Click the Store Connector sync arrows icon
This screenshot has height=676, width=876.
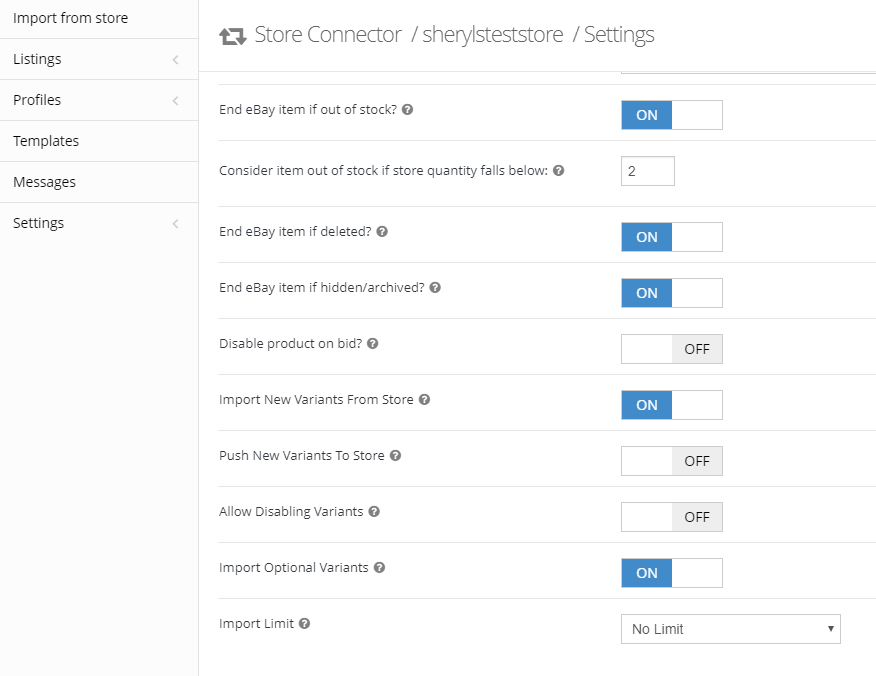(x=232, y=34)
